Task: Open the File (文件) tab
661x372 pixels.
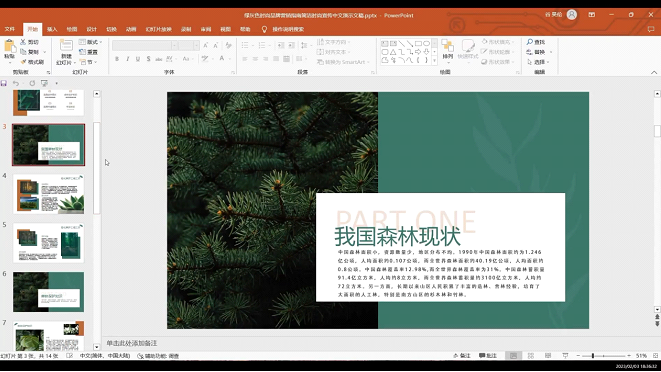Action: tap(10, 29)
